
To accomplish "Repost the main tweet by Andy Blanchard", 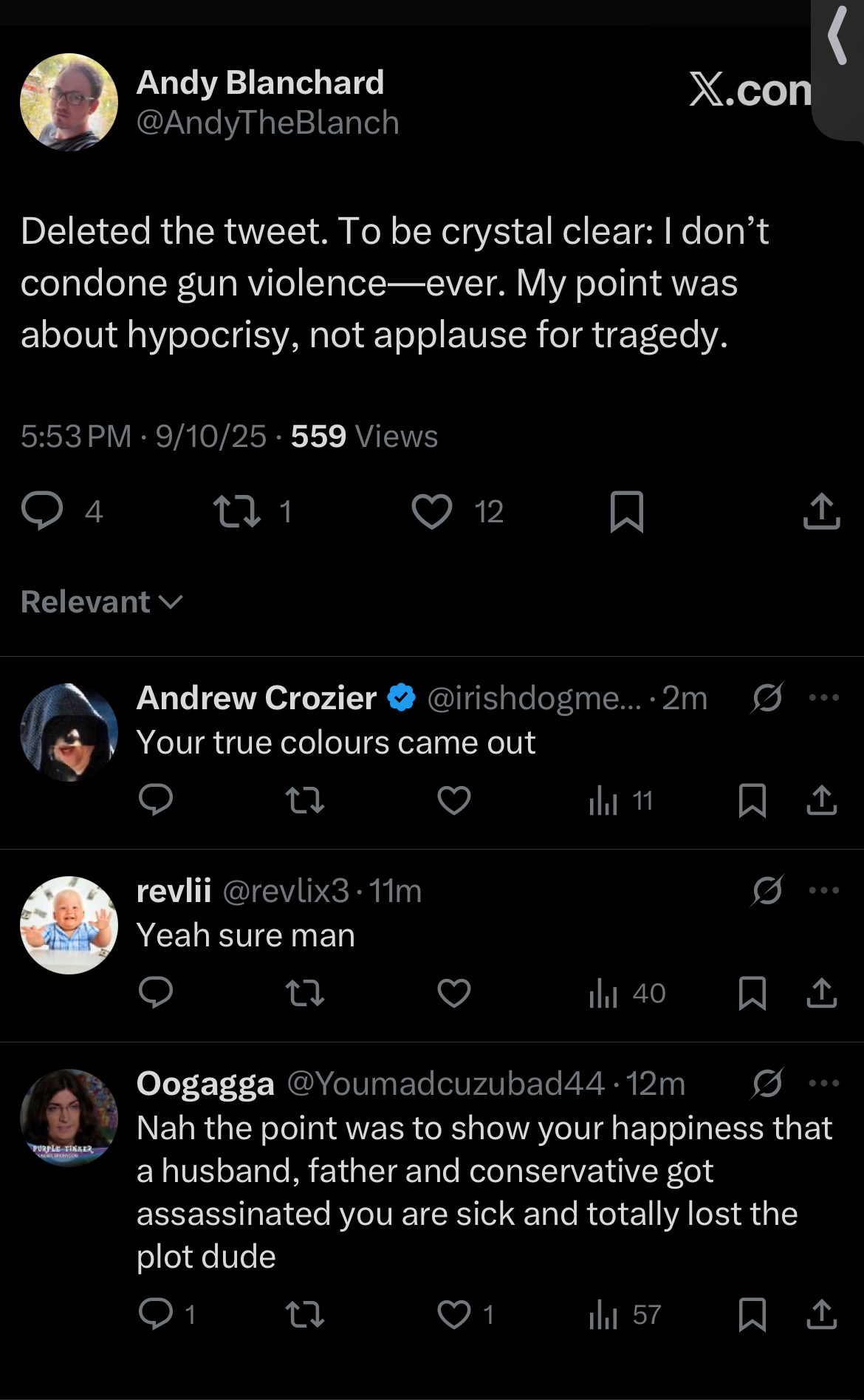I will tap(237, 511).
